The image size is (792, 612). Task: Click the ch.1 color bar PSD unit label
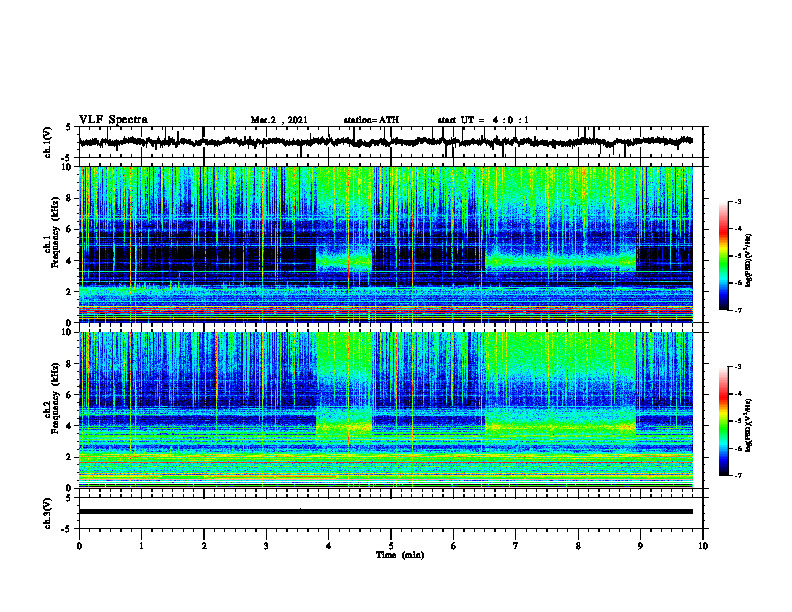click(749, 261)
